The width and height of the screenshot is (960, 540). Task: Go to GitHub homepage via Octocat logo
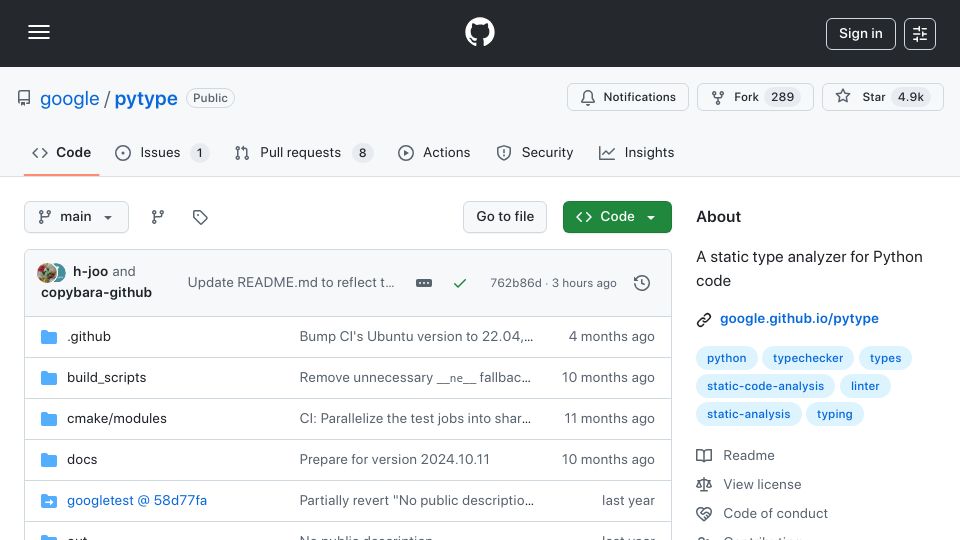479,32
